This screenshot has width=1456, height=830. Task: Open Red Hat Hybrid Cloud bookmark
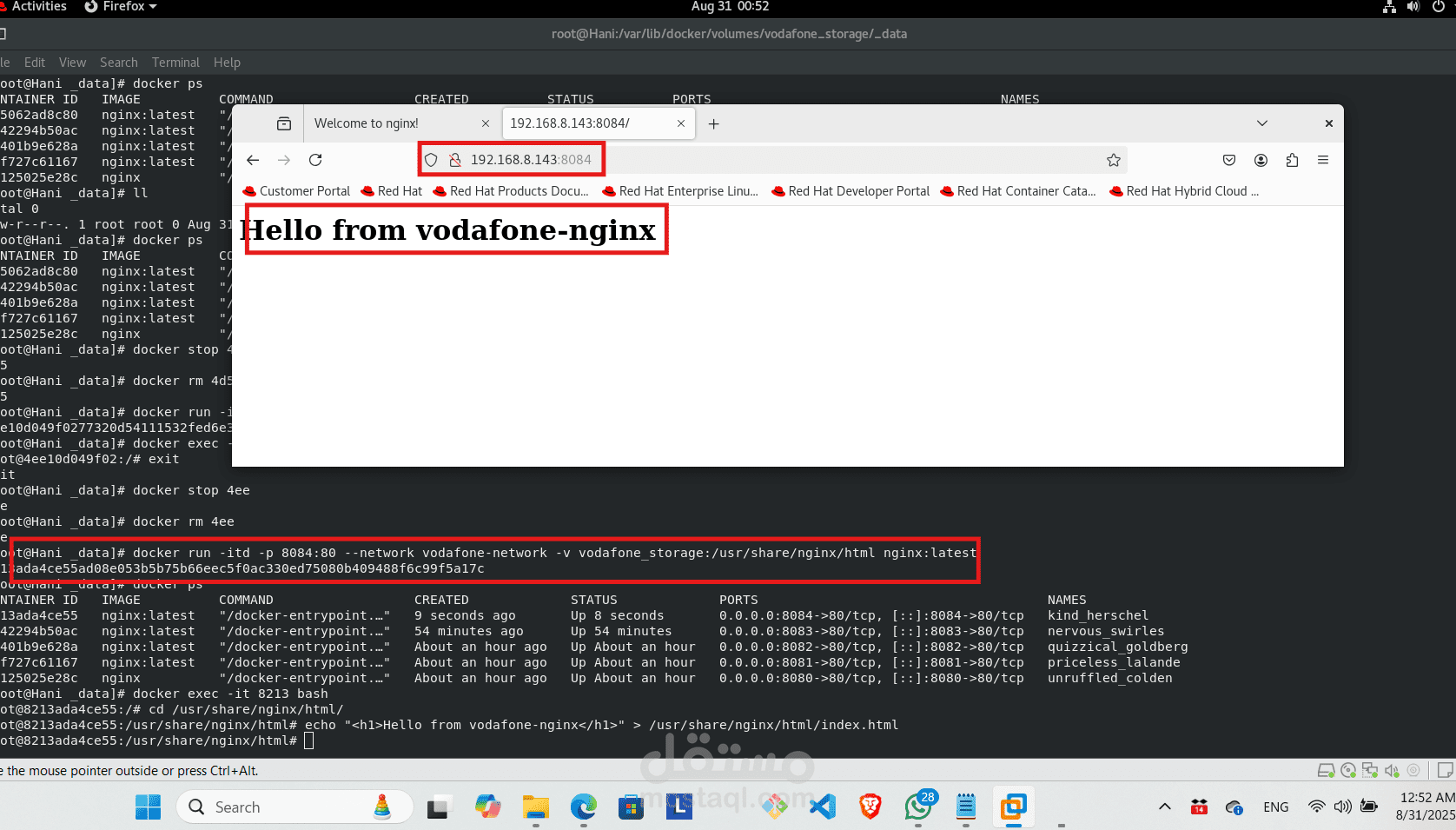click(x=1184, y=191)
